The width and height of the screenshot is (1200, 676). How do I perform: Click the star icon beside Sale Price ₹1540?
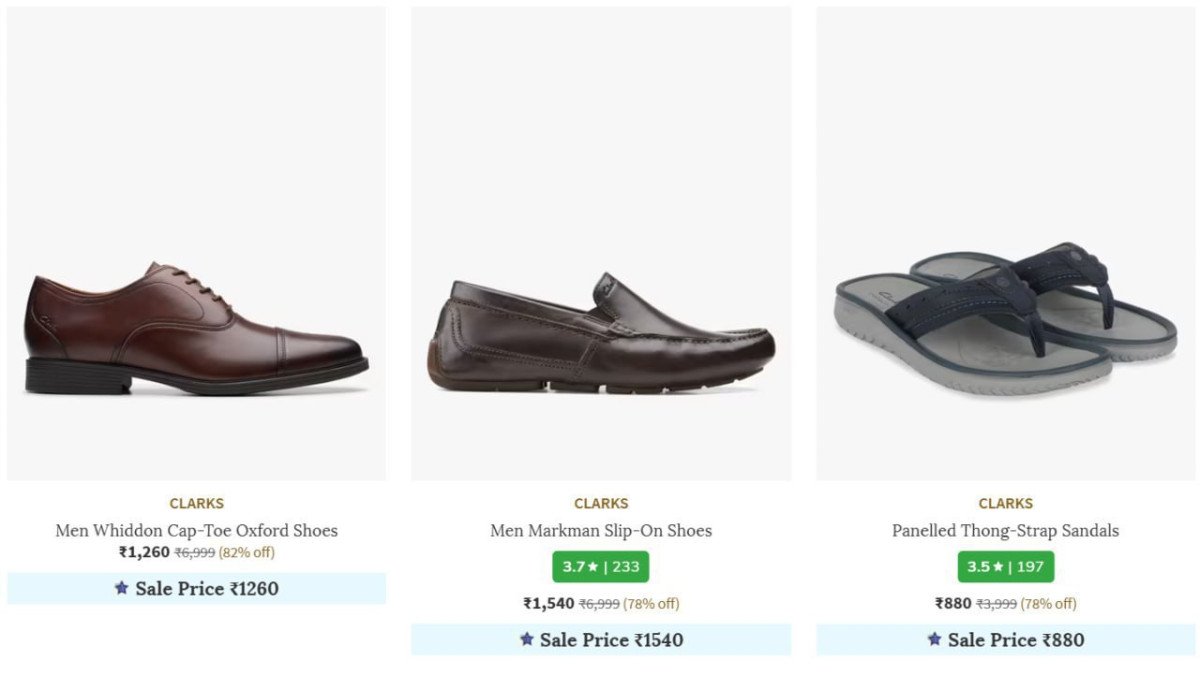coord(527,639)
